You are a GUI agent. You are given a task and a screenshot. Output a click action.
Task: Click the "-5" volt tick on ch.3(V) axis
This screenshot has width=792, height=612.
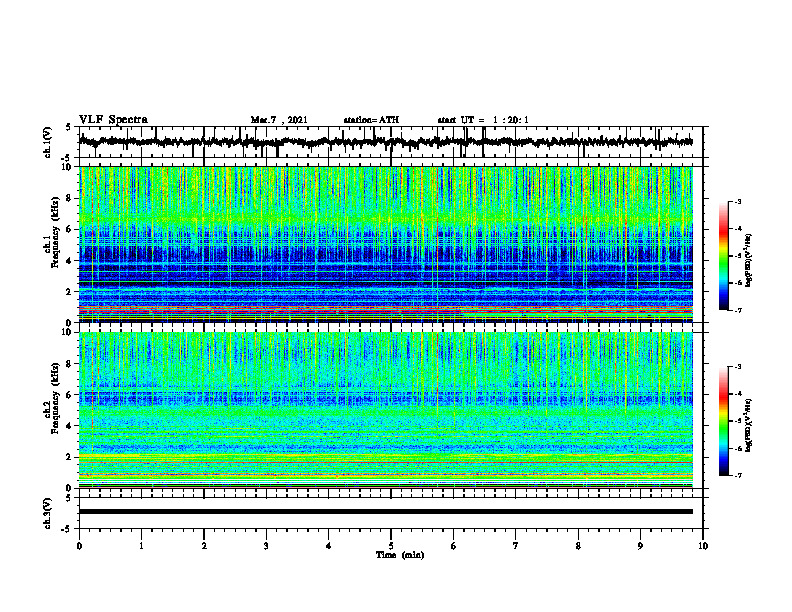point(67,529)
